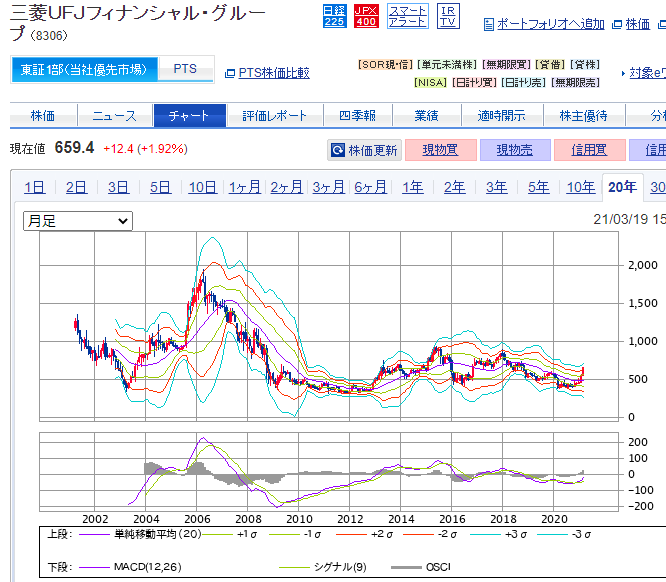
Task: Open the Smart Alert icon
Action: coord(408,16)
